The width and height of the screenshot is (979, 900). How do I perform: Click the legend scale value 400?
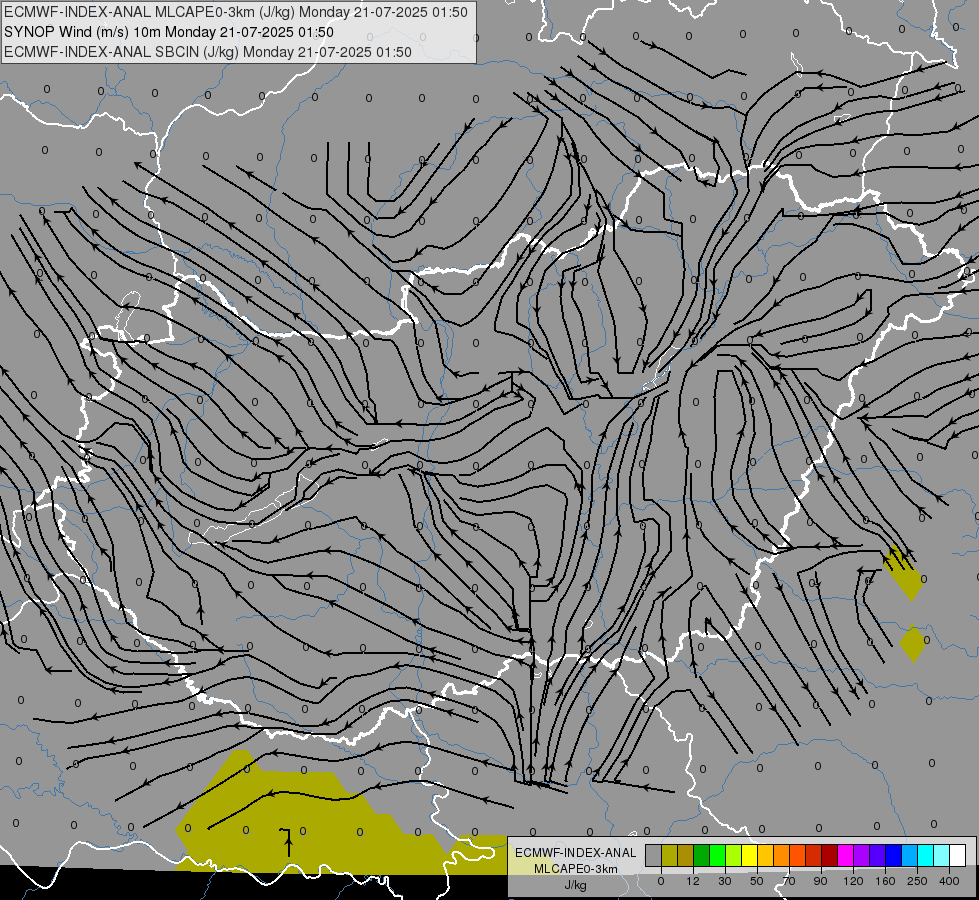[x=949, y=881]
